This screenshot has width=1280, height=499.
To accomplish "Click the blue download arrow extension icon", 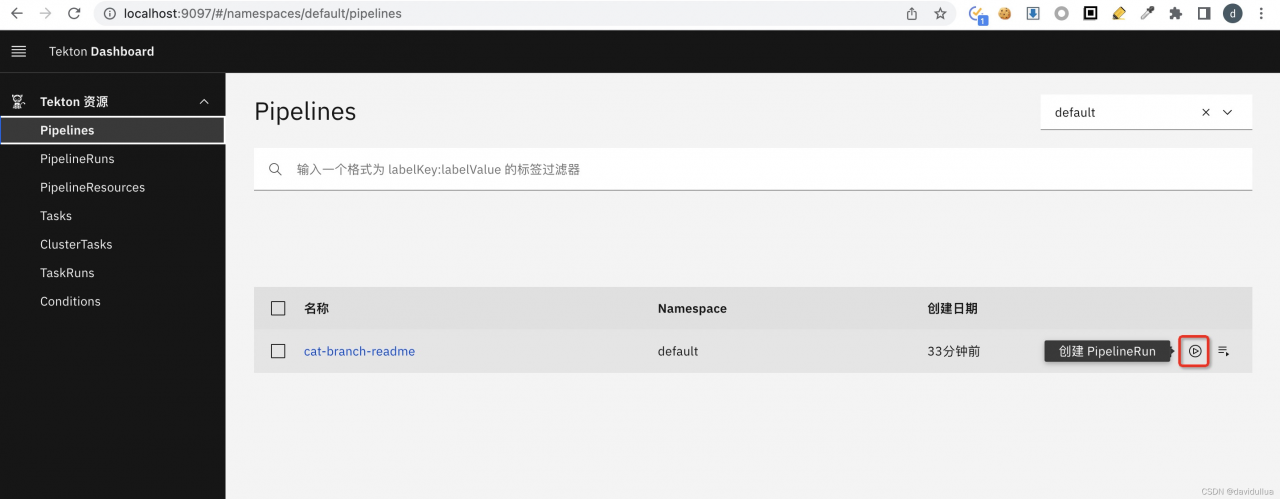I will [x=1033, y=14].
